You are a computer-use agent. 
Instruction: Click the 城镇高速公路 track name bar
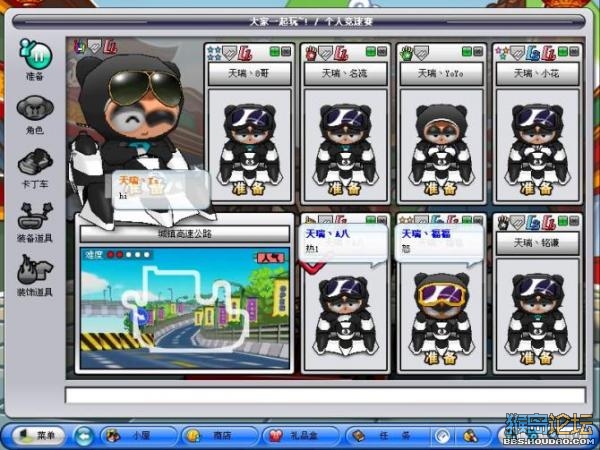pyautogui.click(x=185, y=234)
